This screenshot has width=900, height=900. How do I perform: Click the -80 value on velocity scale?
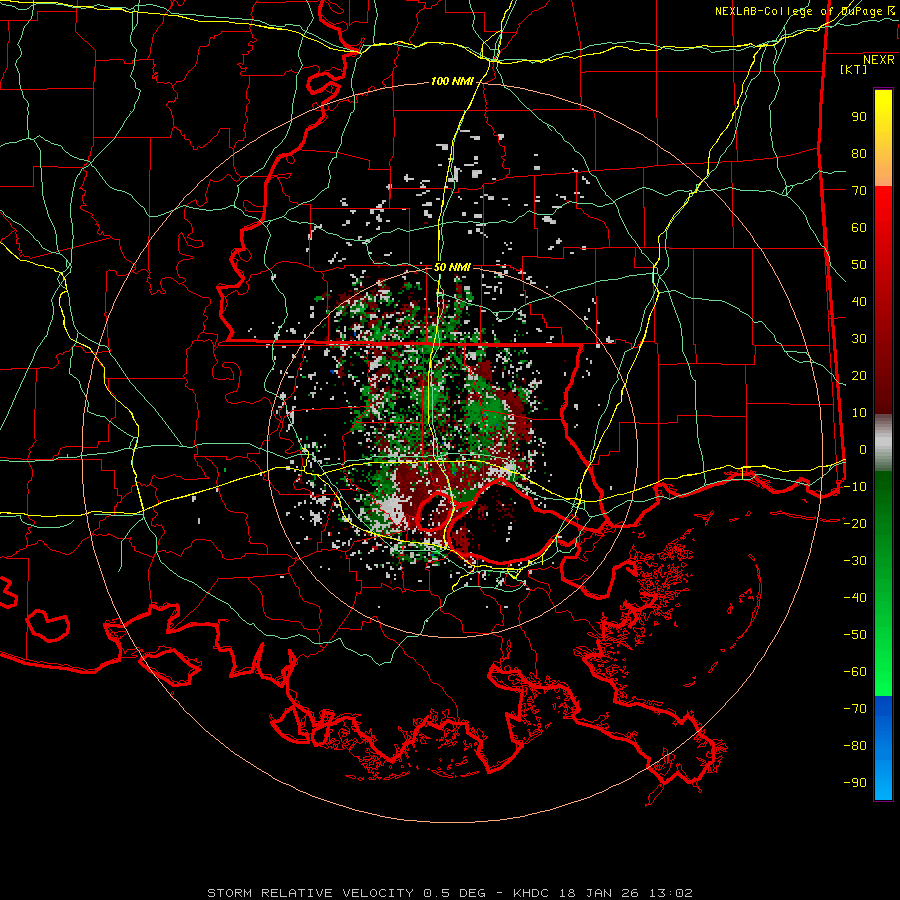tap(855, 746)
